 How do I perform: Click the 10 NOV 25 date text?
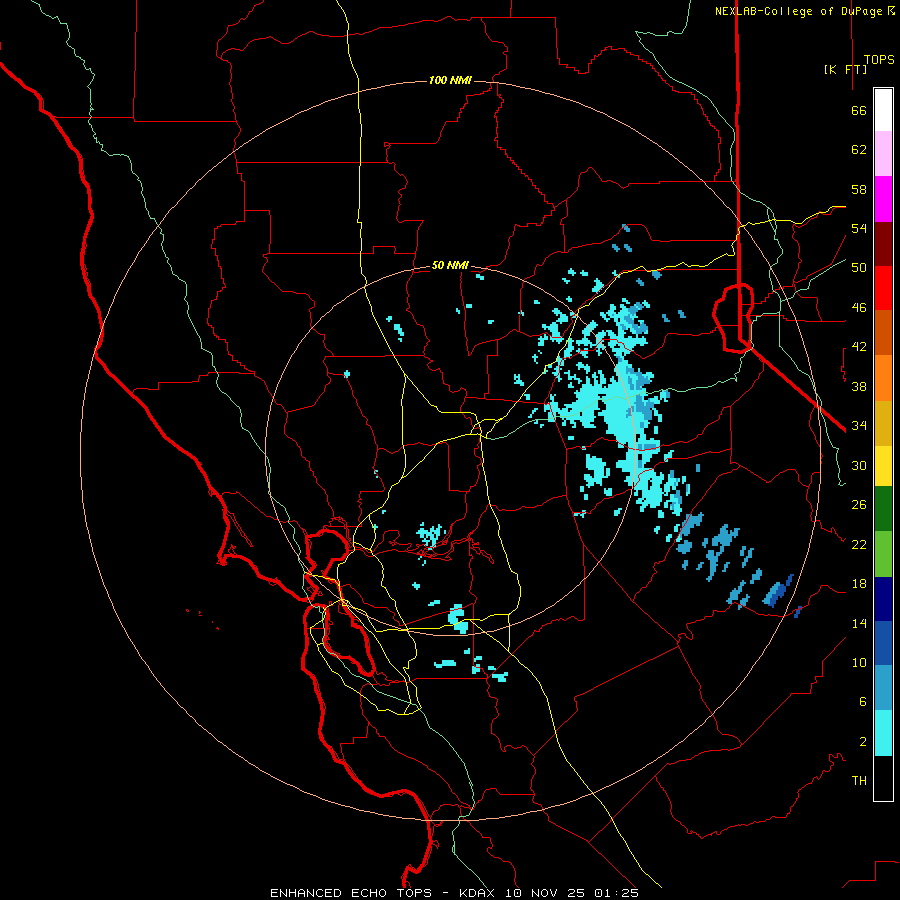coord(545,893)
